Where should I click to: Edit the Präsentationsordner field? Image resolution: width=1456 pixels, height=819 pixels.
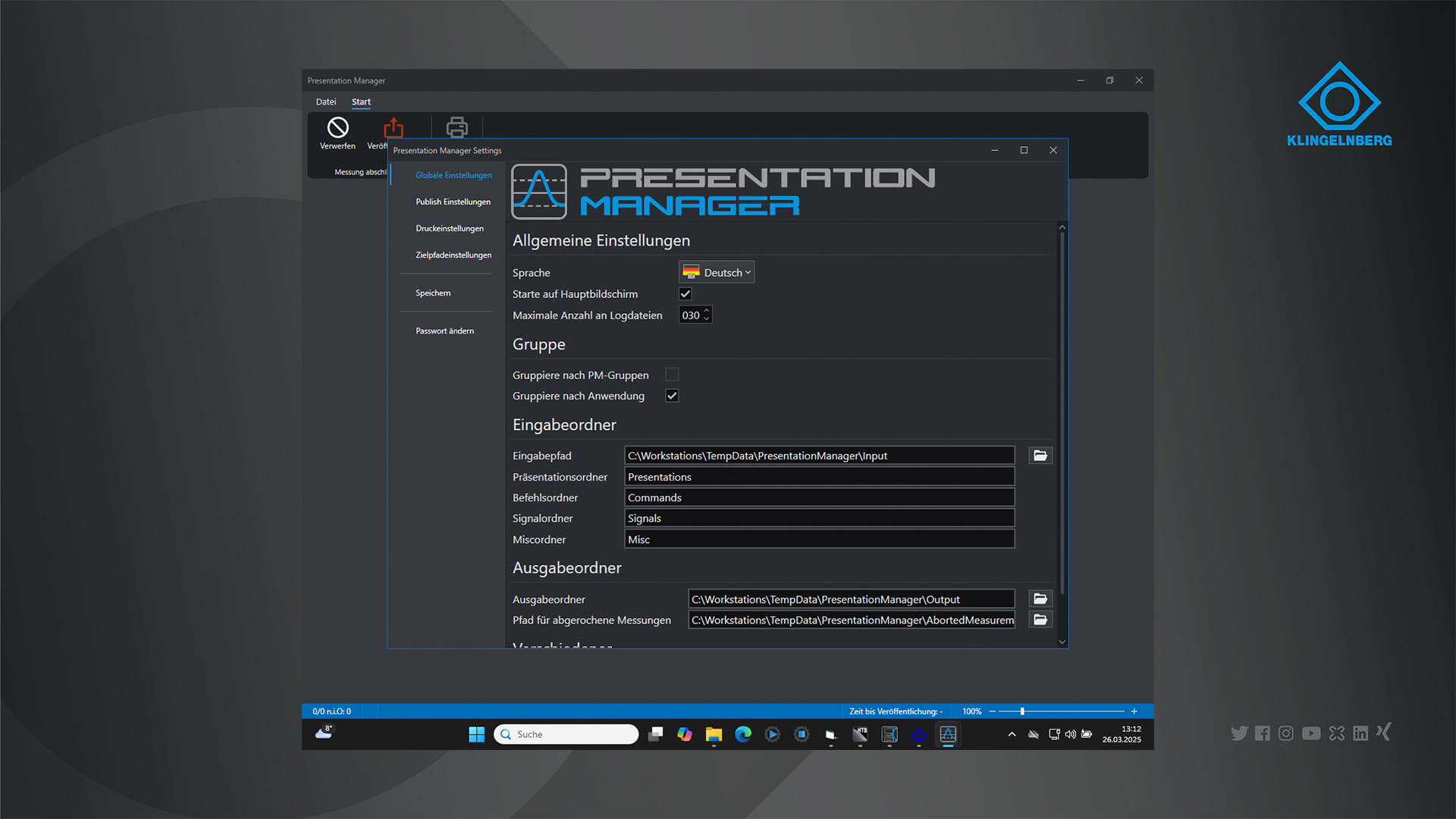(819, 477)
